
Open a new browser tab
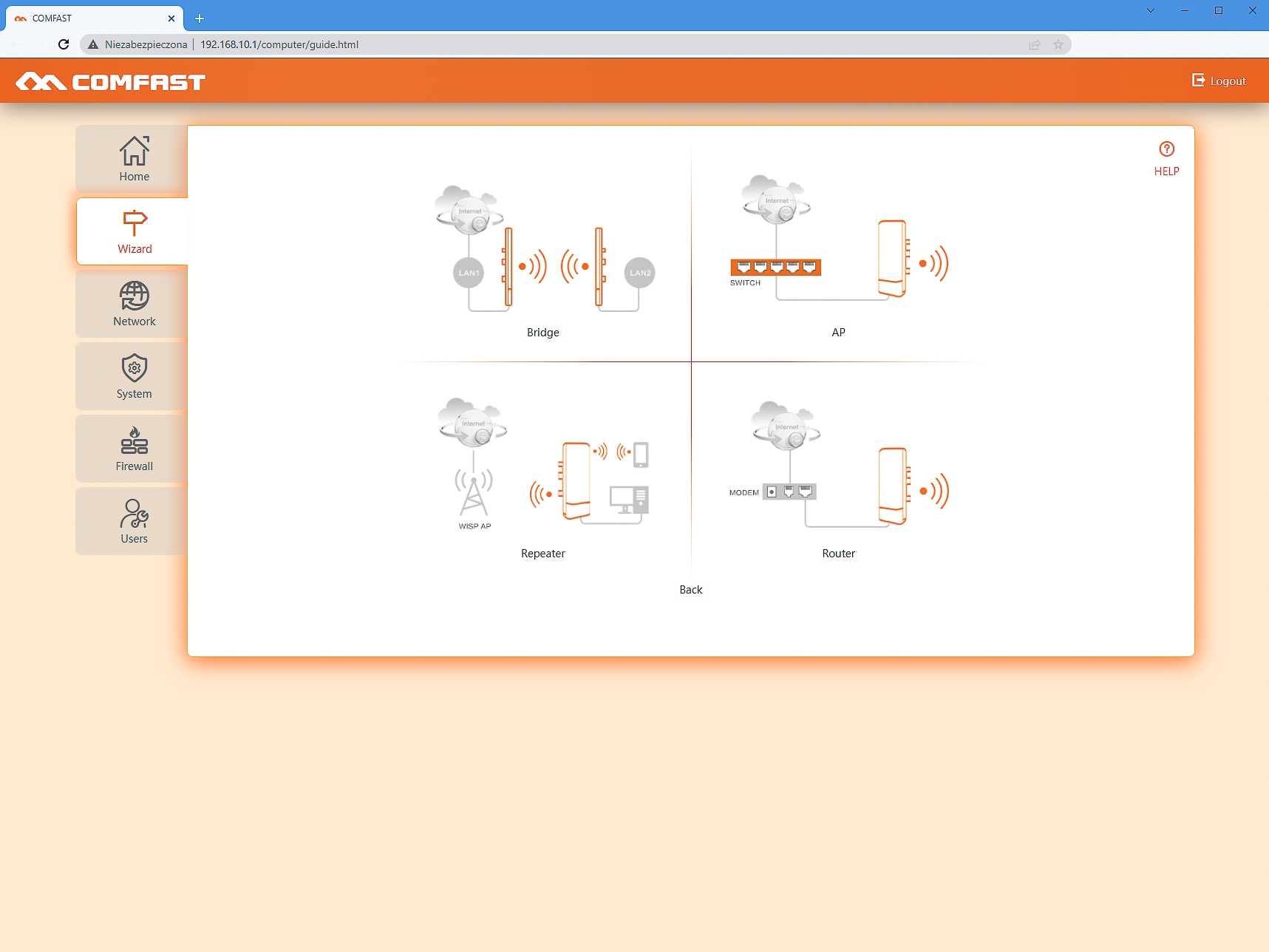200,18
